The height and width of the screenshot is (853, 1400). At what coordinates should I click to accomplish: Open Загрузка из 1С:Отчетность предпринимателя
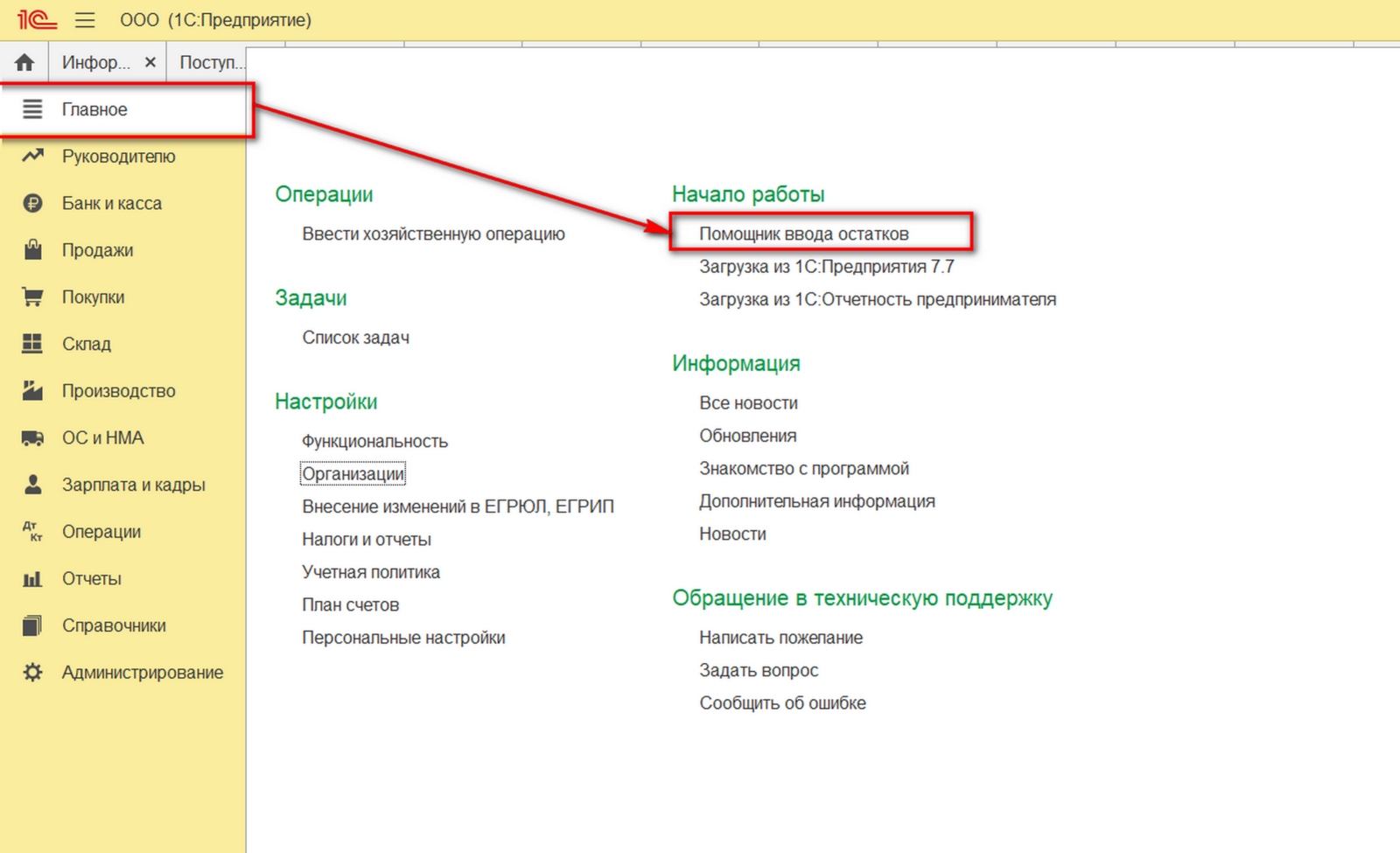878,299
